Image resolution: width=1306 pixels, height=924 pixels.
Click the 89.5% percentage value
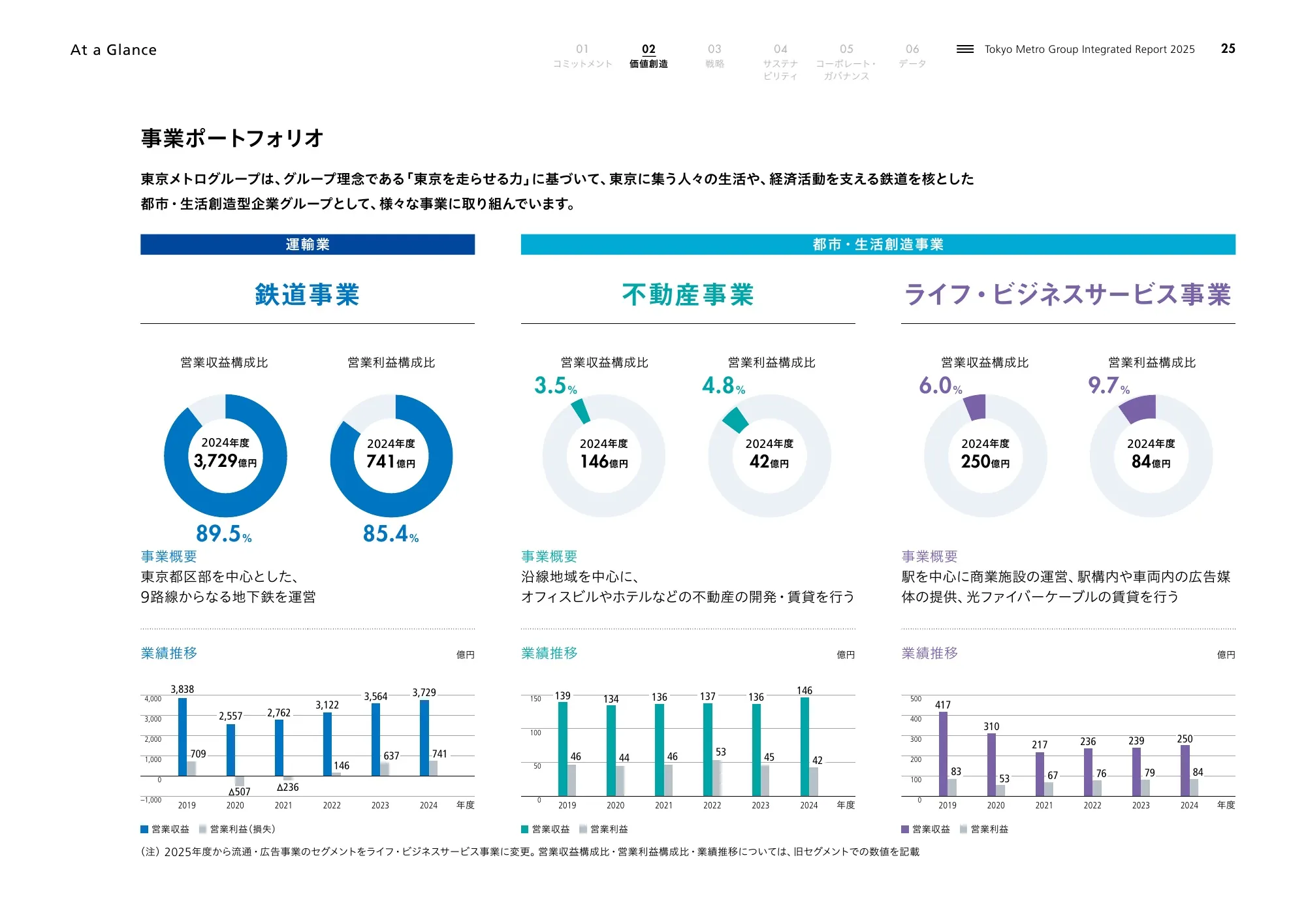(224, 534)
